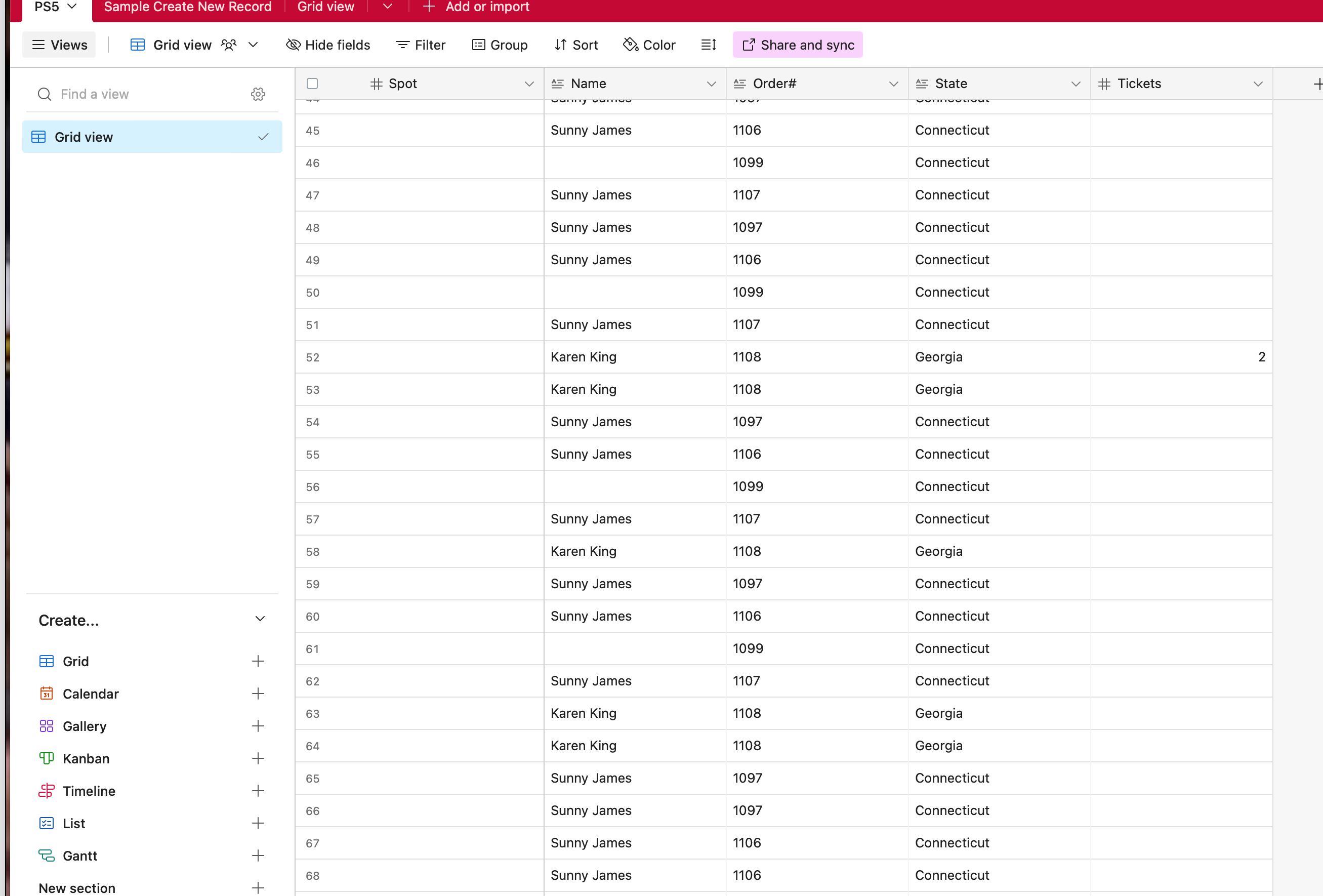Image resolution: width=1323 pixels, height=896 pixels.
Task: Click the Spot field number icon
Action: [376, 84]
